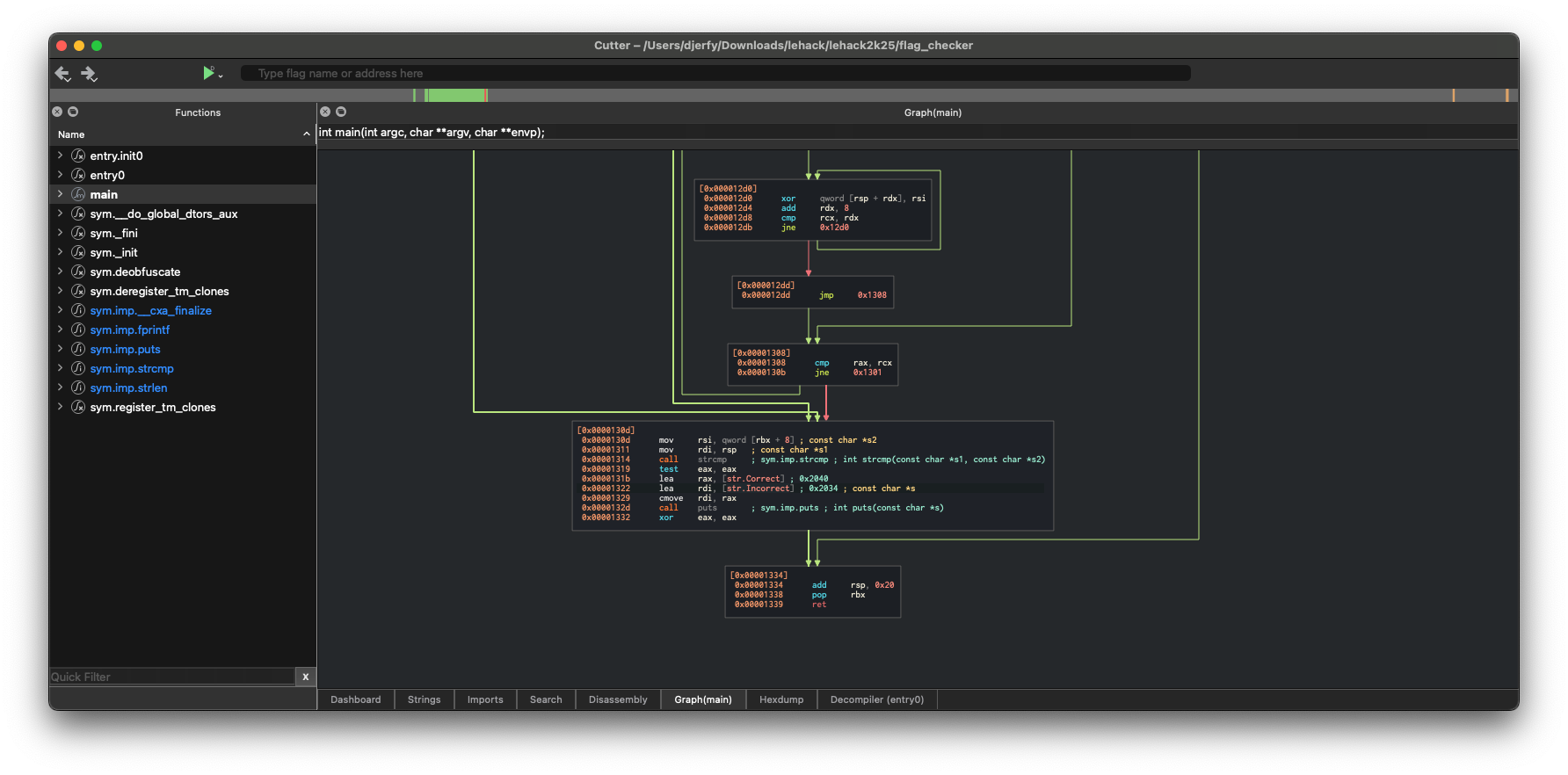Click the 0x12d0 jne target address

pyautogui.click(x=834, y=228)
